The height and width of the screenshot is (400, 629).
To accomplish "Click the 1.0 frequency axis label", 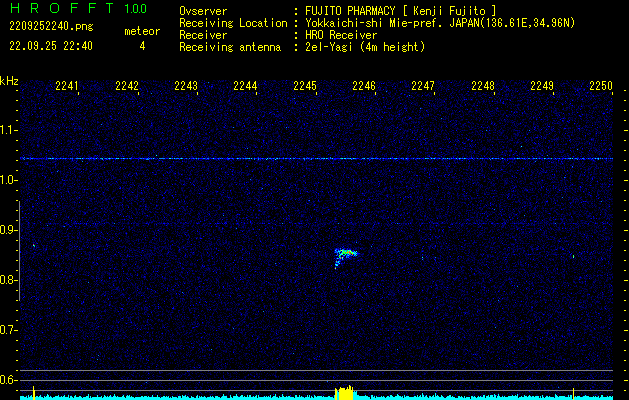I will tap(9, 180).
